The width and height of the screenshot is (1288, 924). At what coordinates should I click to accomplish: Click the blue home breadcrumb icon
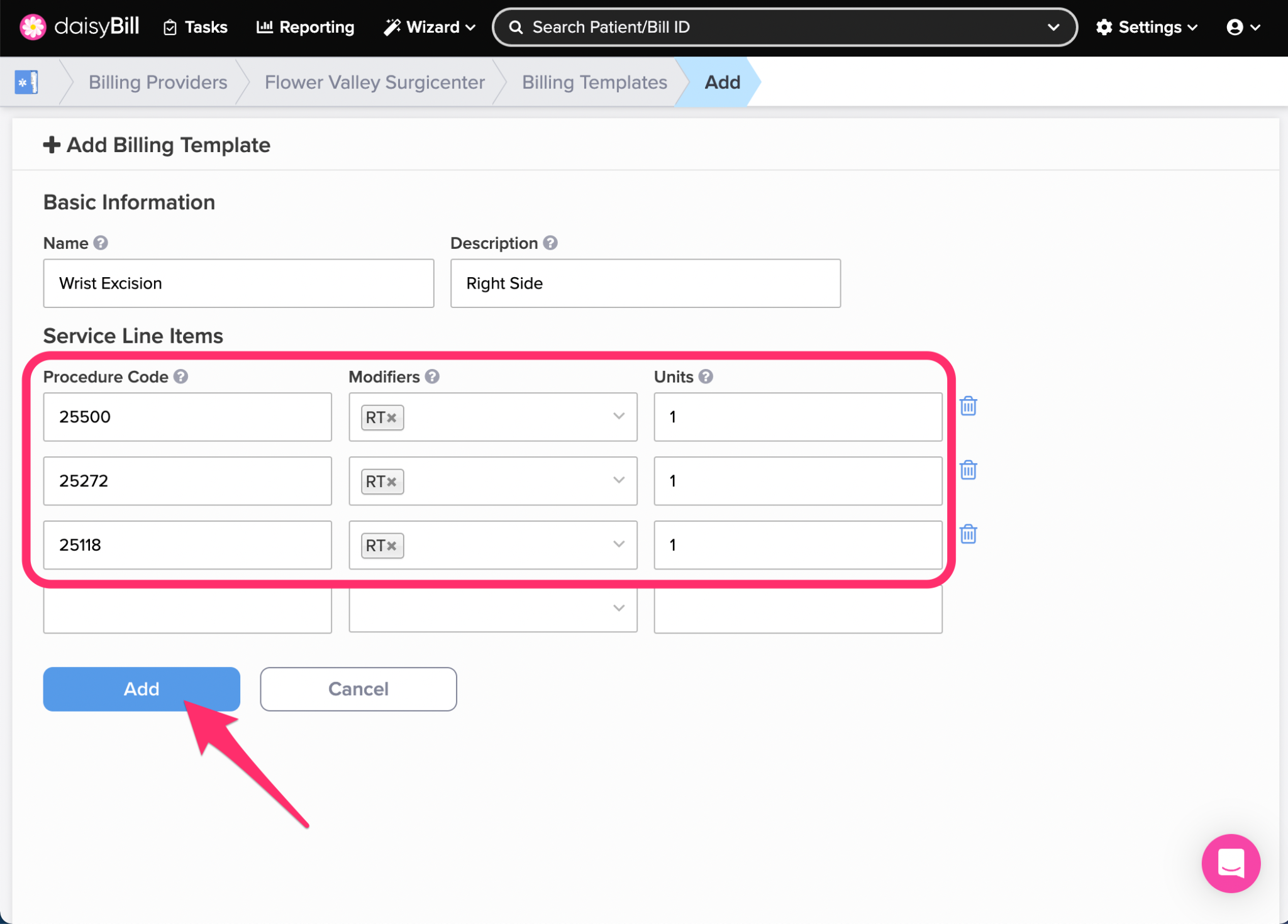[26, 82]
